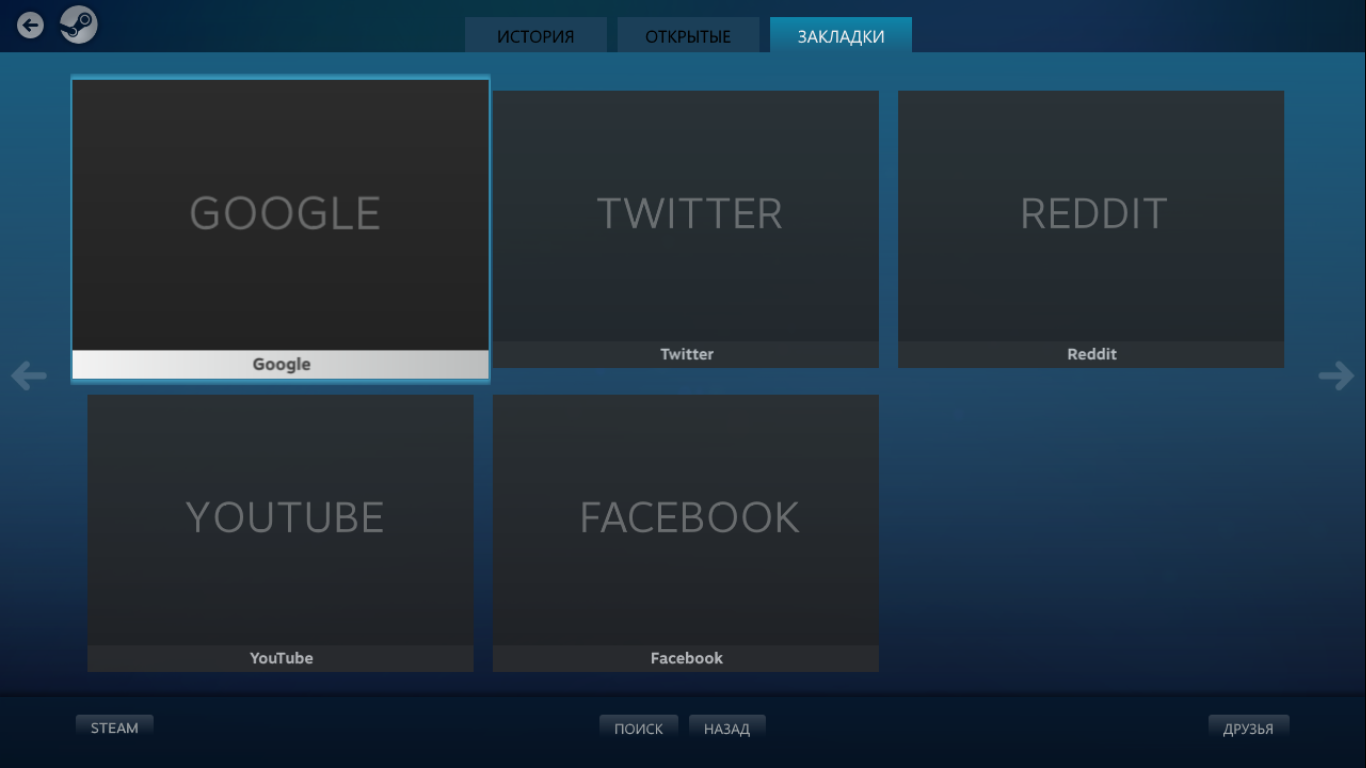Open the Steam logo icon
The height and width of the screenshot is (768, 1366).
click(78, 25)
